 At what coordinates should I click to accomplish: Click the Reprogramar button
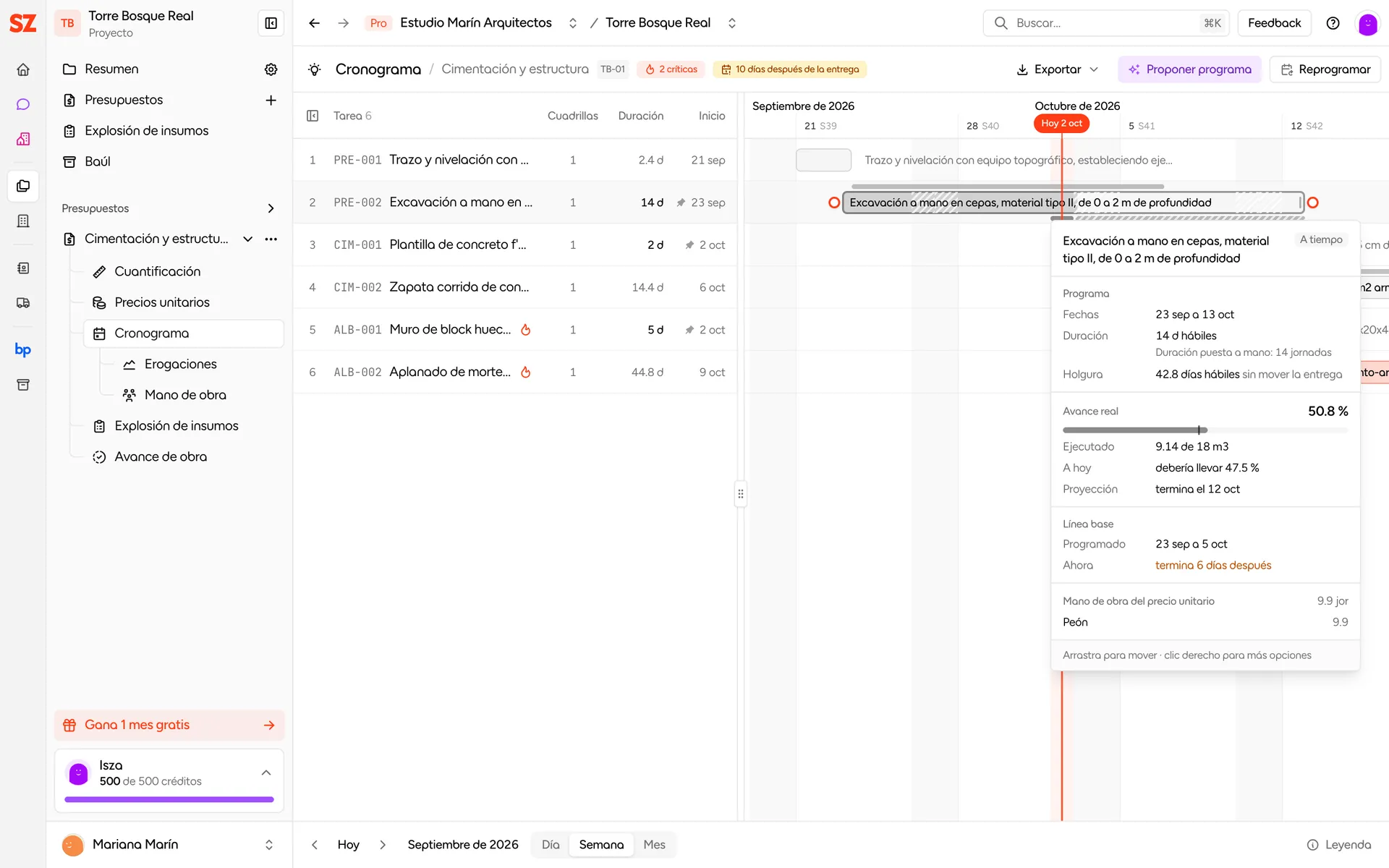[x=1325, y=69]
